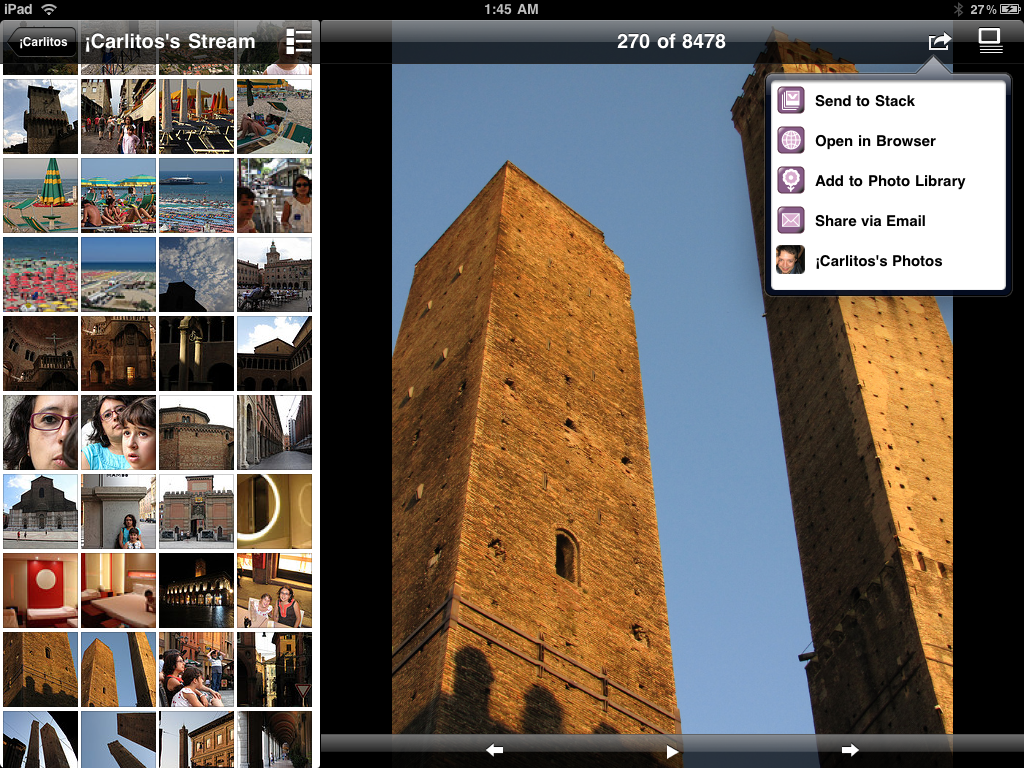Open the church interior with crucifix thumbnail
This screenshot has height=768, width=1024.
click(x=40, y=353)
